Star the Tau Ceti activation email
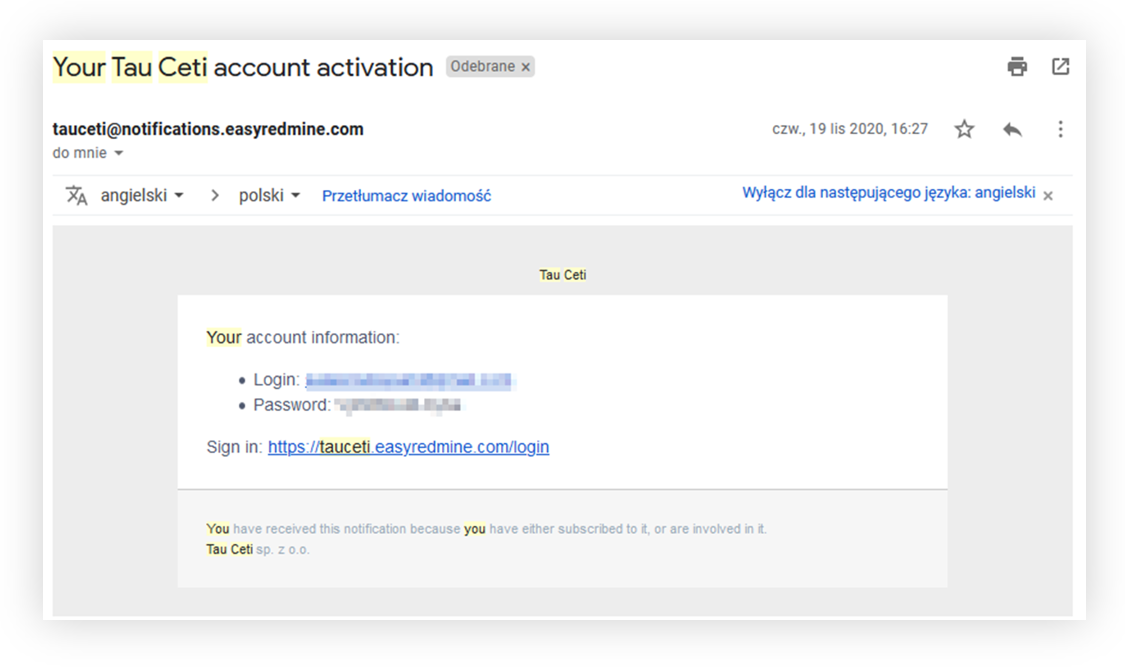The height and width of the screenshot is (667, 1125). (964, 129)
